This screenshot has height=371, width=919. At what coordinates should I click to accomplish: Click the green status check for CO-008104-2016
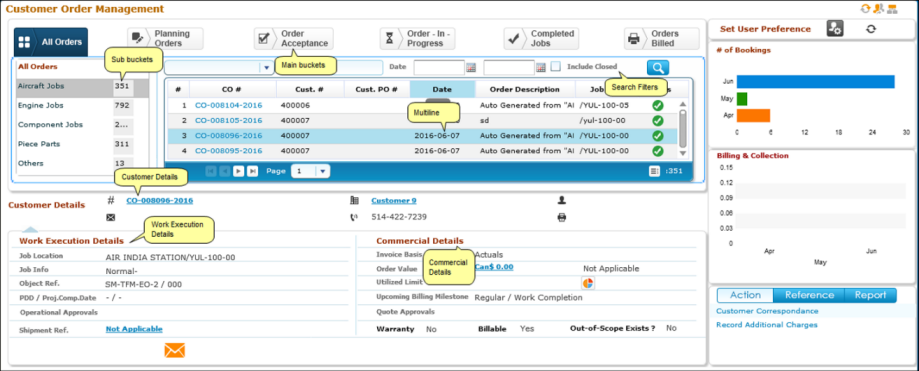click(658, 105)
